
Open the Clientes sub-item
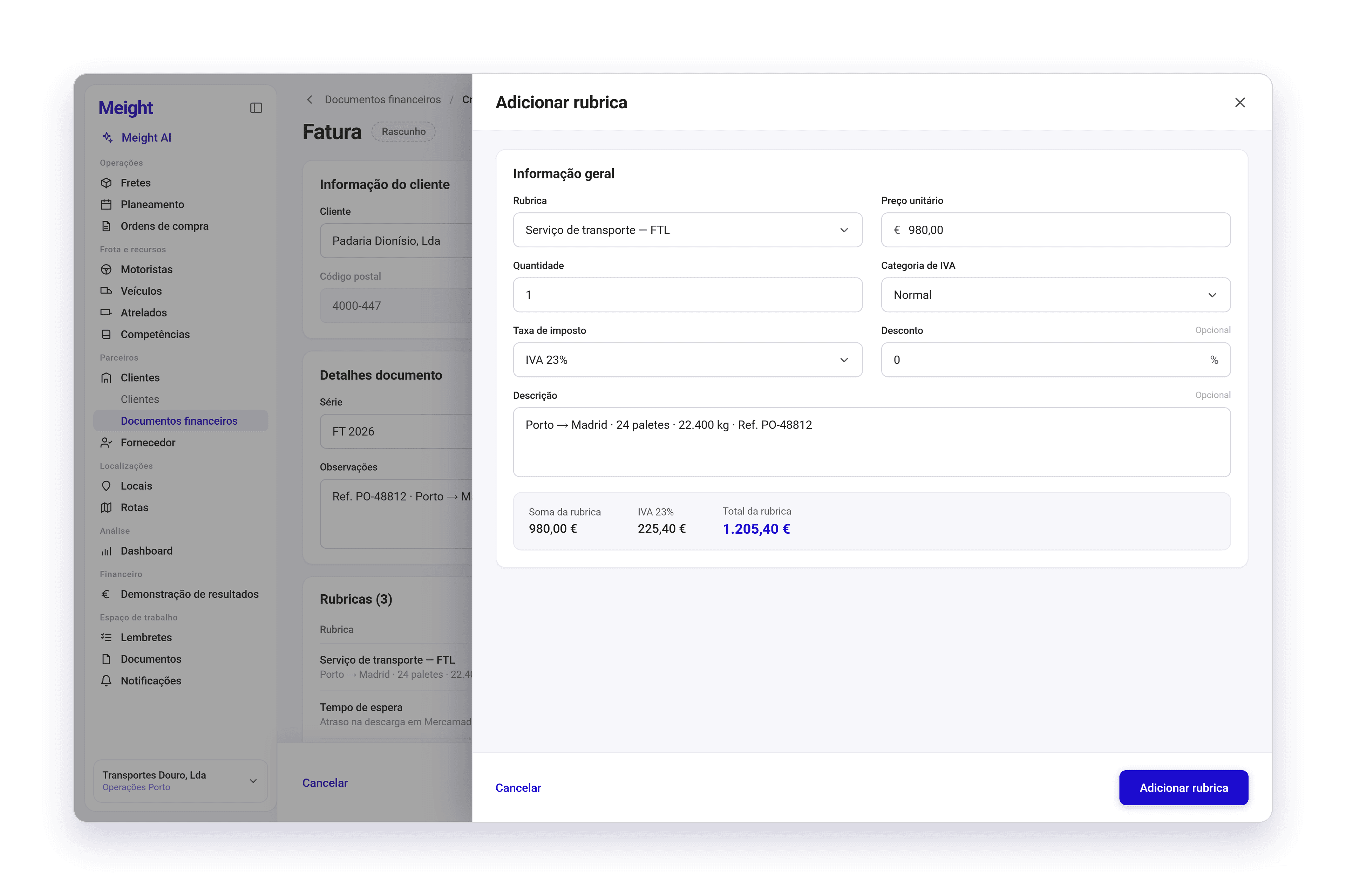point(140,399)
